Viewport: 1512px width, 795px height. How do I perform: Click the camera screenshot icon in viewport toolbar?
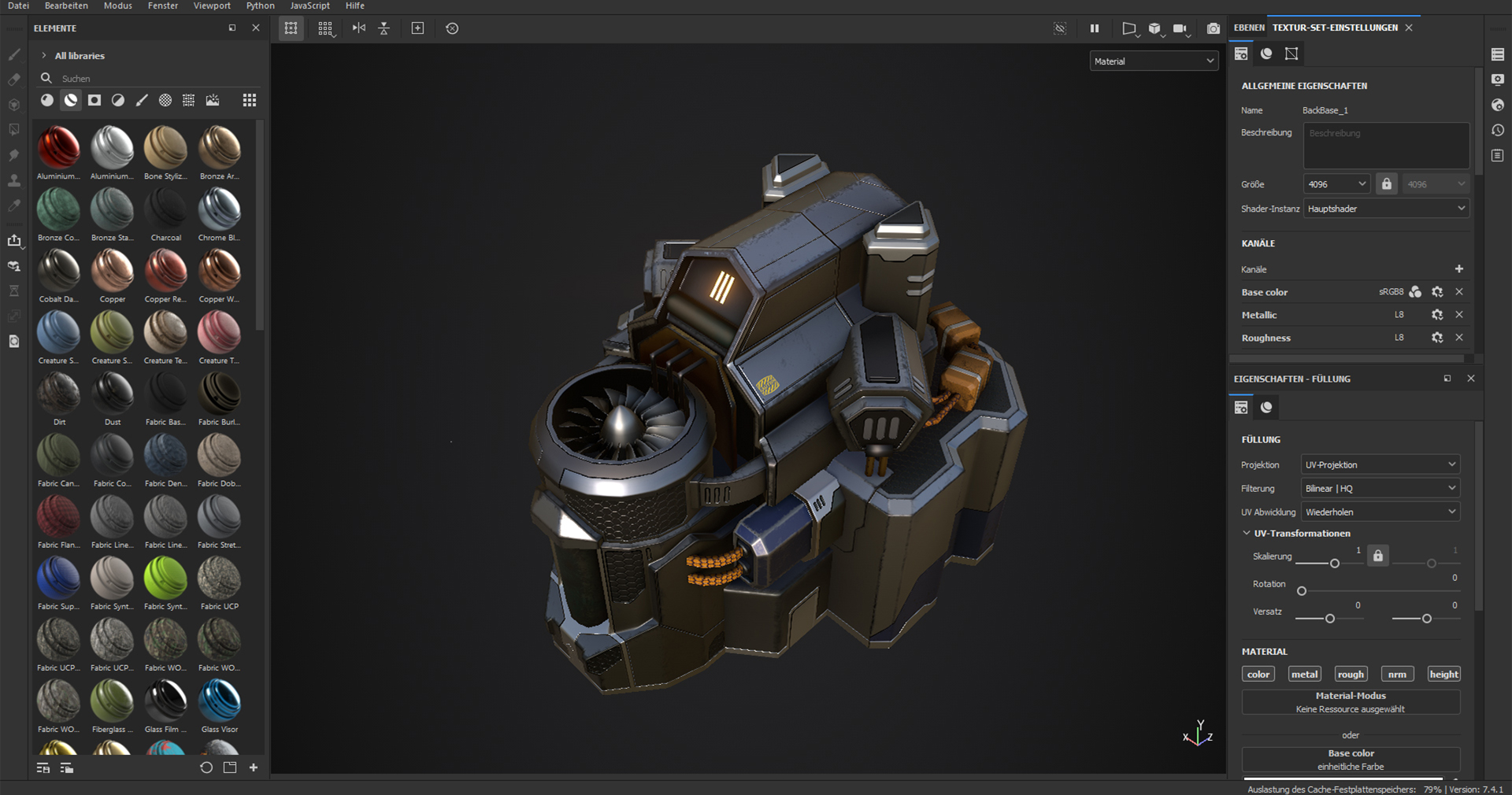point(1214,28)
